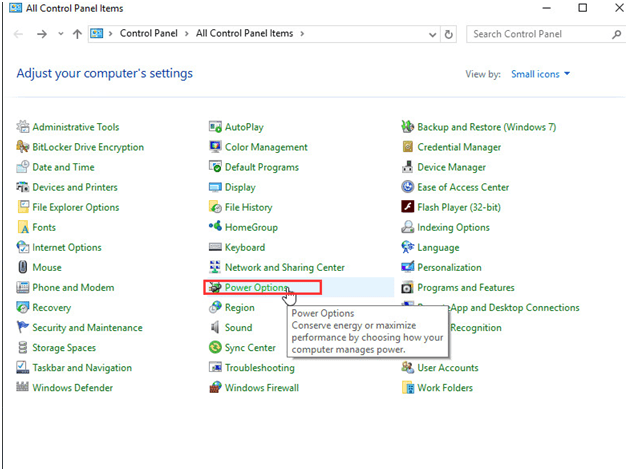Image resolution: width=628 pixels, height=471 pixels.
Task: Refresh the Control Panel view
Action: pos(449,34)
